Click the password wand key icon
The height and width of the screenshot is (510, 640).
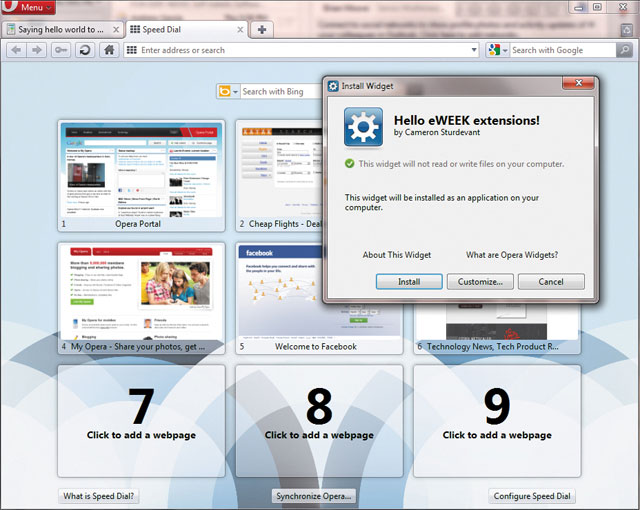pyautogui.click(x=61, y=50)
